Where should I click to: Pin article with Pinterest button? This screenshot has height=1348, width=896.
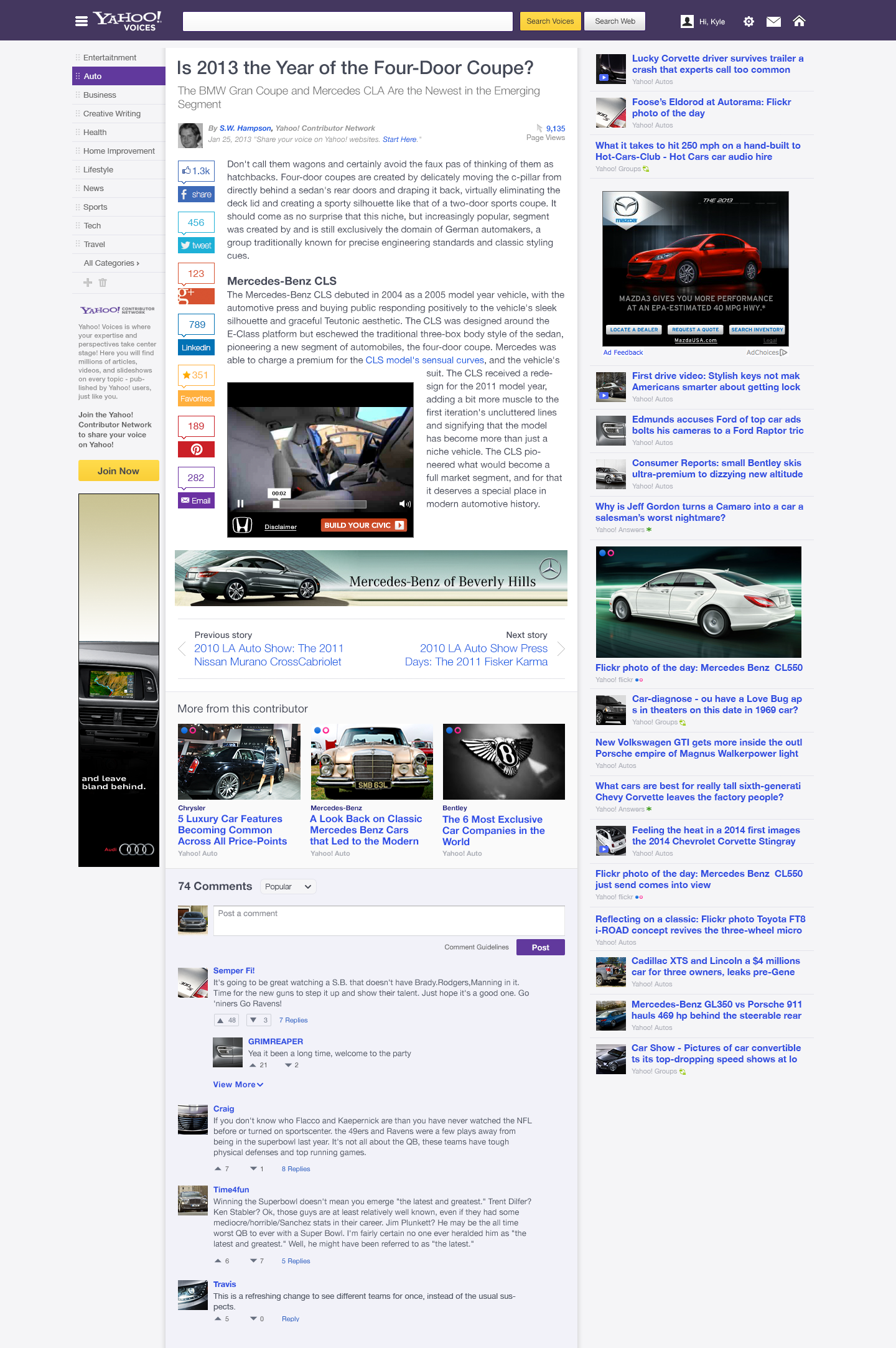tap(196, 449)
